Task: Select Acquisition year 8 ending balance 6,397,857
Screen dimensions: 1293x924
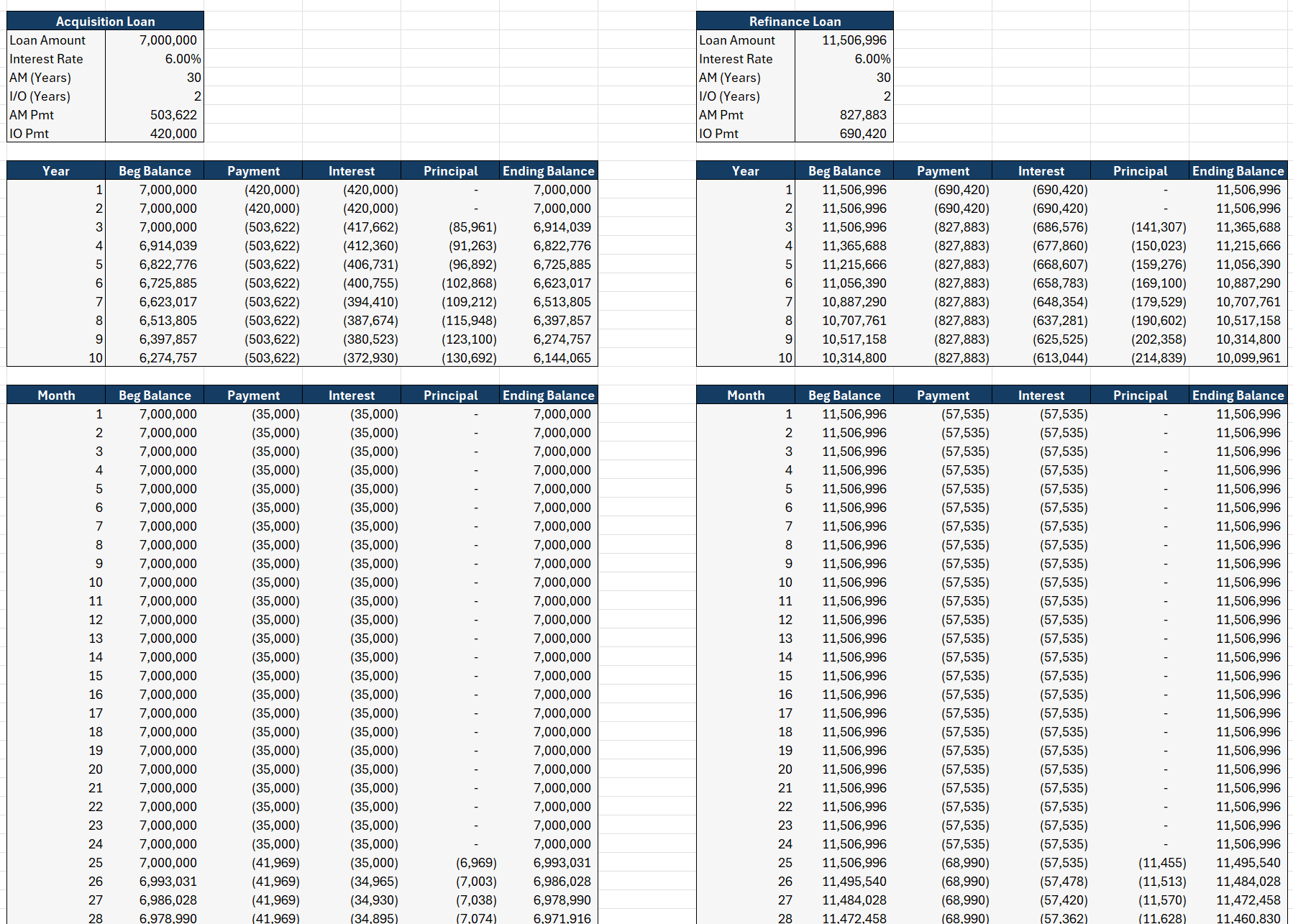Action: pos(549,321)
